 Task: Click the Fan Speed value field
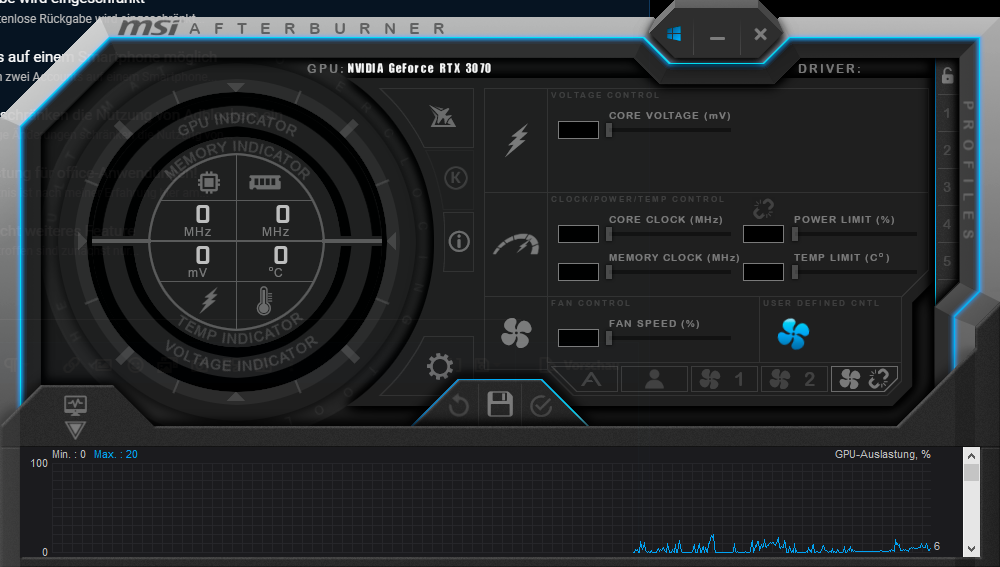[x=578, y=338]
